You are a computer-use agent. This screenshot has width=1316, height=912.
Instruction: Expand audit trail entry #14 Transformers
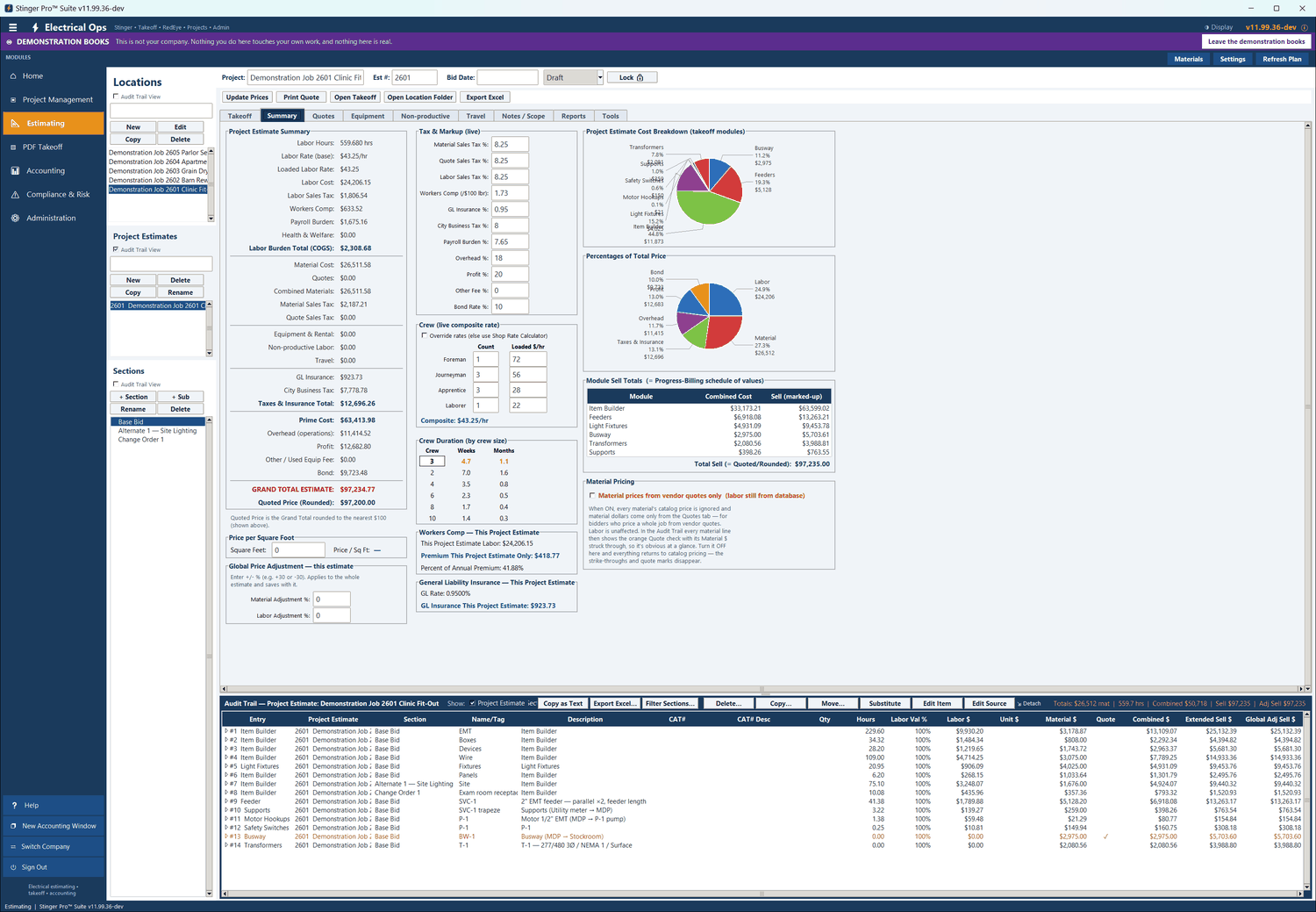tap(226, 845)
